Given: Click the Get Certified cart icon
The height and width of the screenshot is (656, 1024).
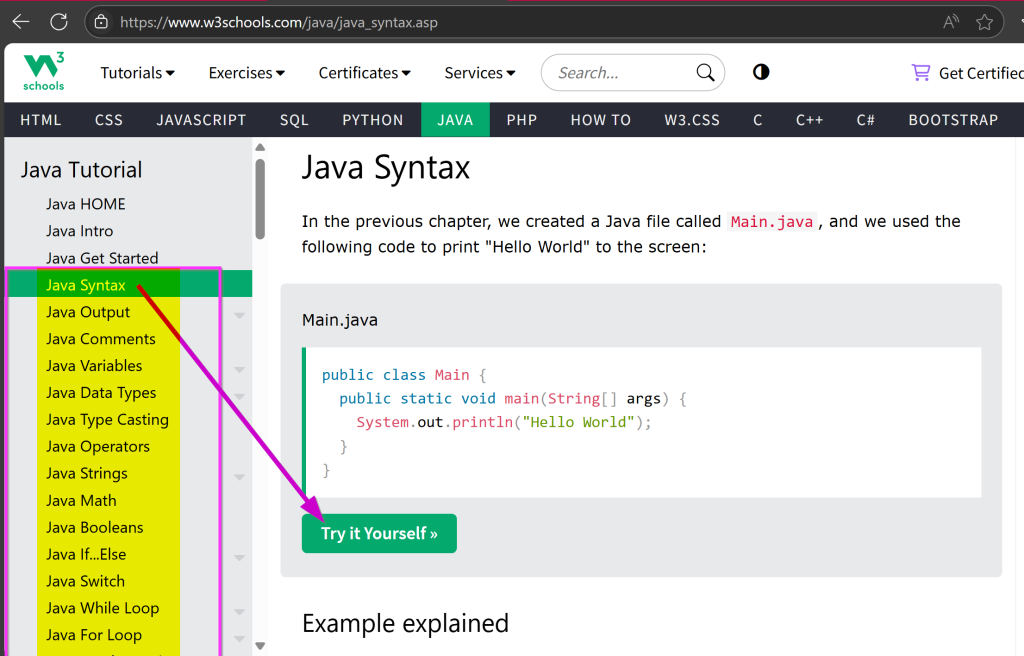Looking at the screenshot, I should [920, 72].
